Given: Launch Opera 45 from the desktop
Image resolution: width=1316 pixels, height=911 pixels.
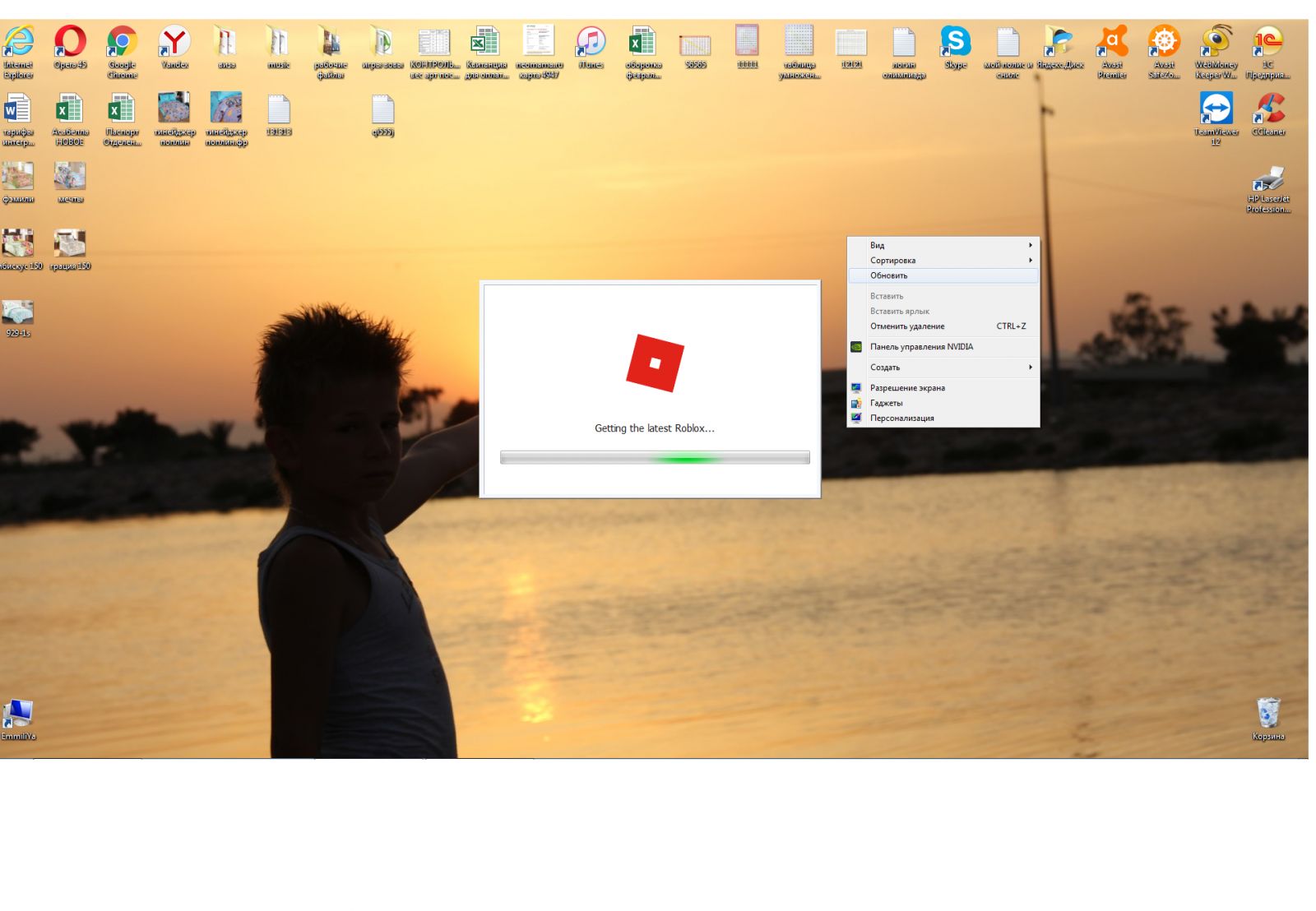Looking at the screenshot, I should [70, 47].
